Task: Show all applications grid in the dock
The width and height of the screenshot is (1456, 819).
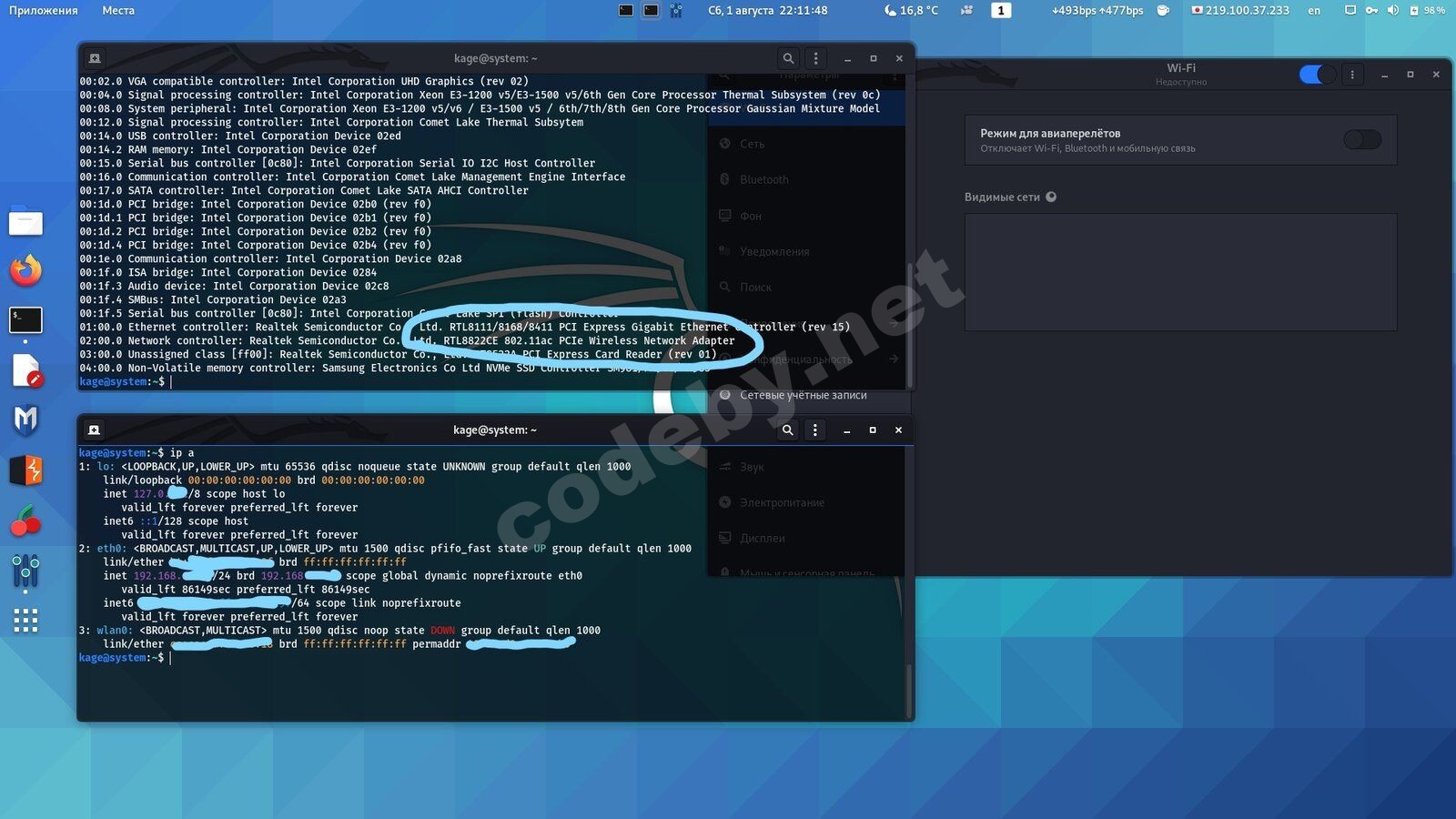Action: point(25,621)
